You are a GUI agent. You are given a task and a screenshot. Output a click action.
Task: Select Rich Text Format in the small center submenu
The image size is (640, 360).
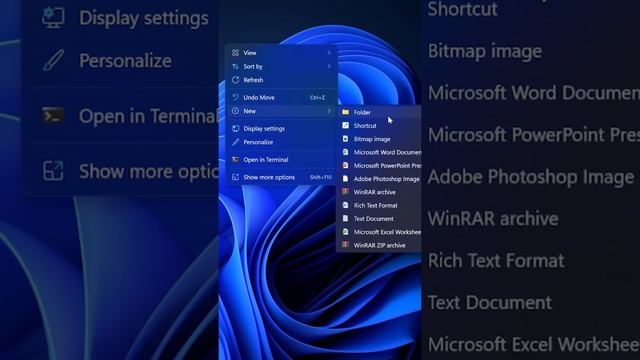pyautogui.click(x=380, y=205)
